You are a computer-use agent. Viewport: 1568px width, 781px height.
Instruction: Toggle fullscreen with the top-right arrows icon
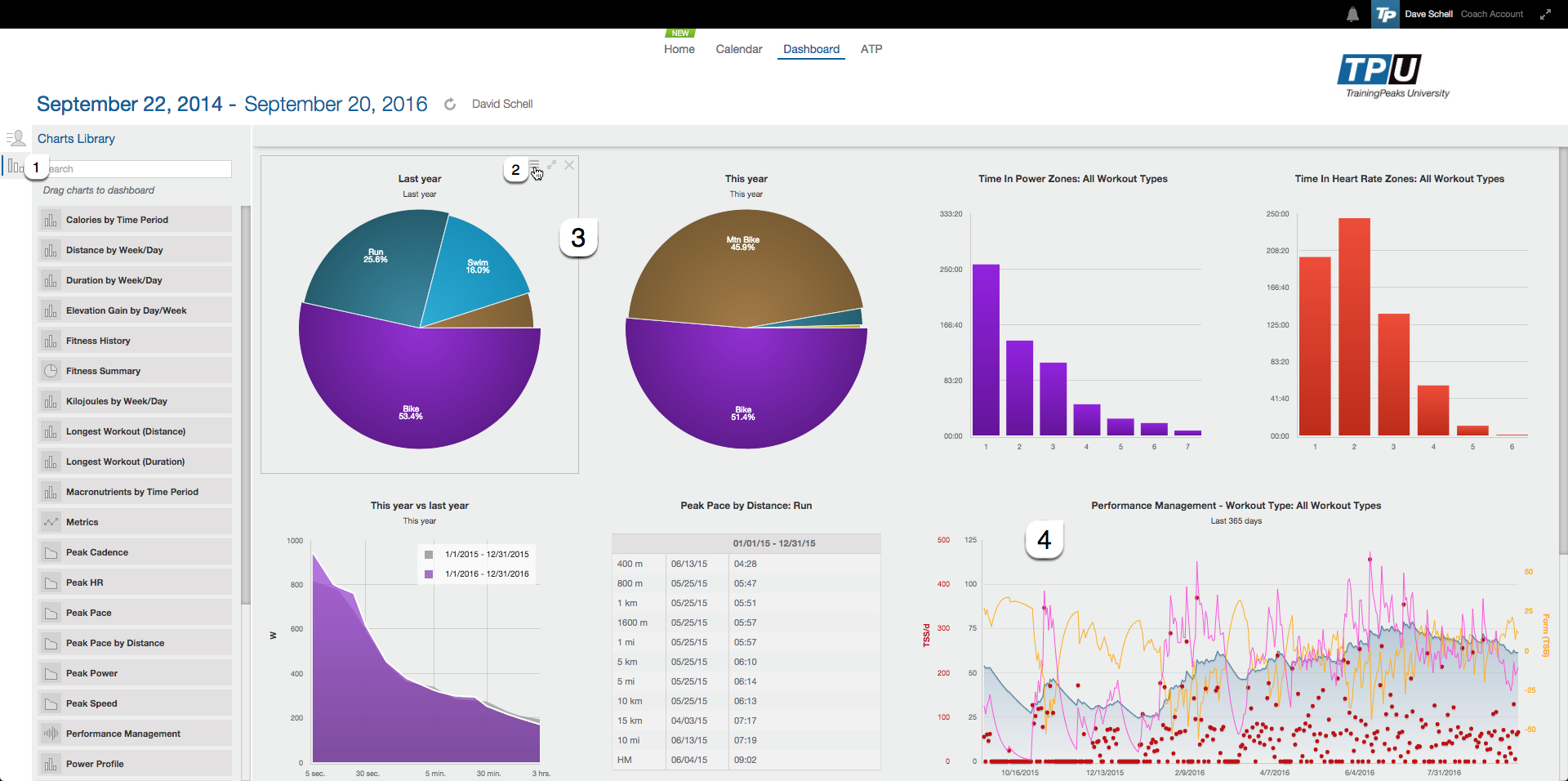[x=1545, y=14]
